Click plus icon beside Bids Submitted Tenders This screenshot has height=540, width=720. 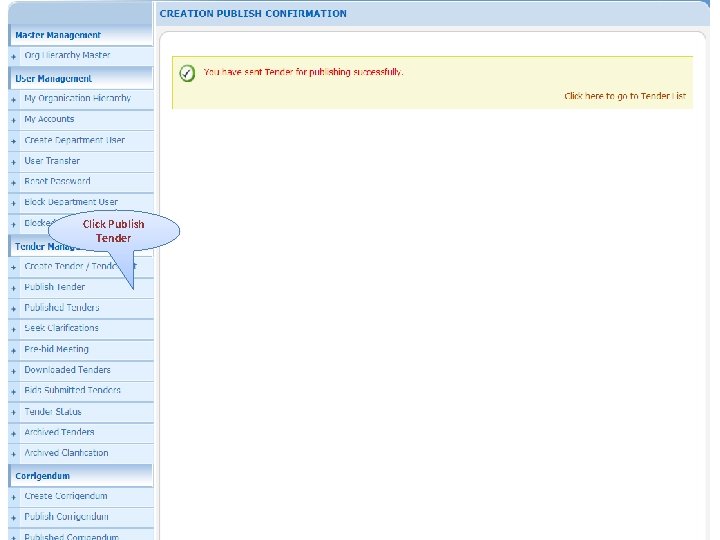click(14, 392)
